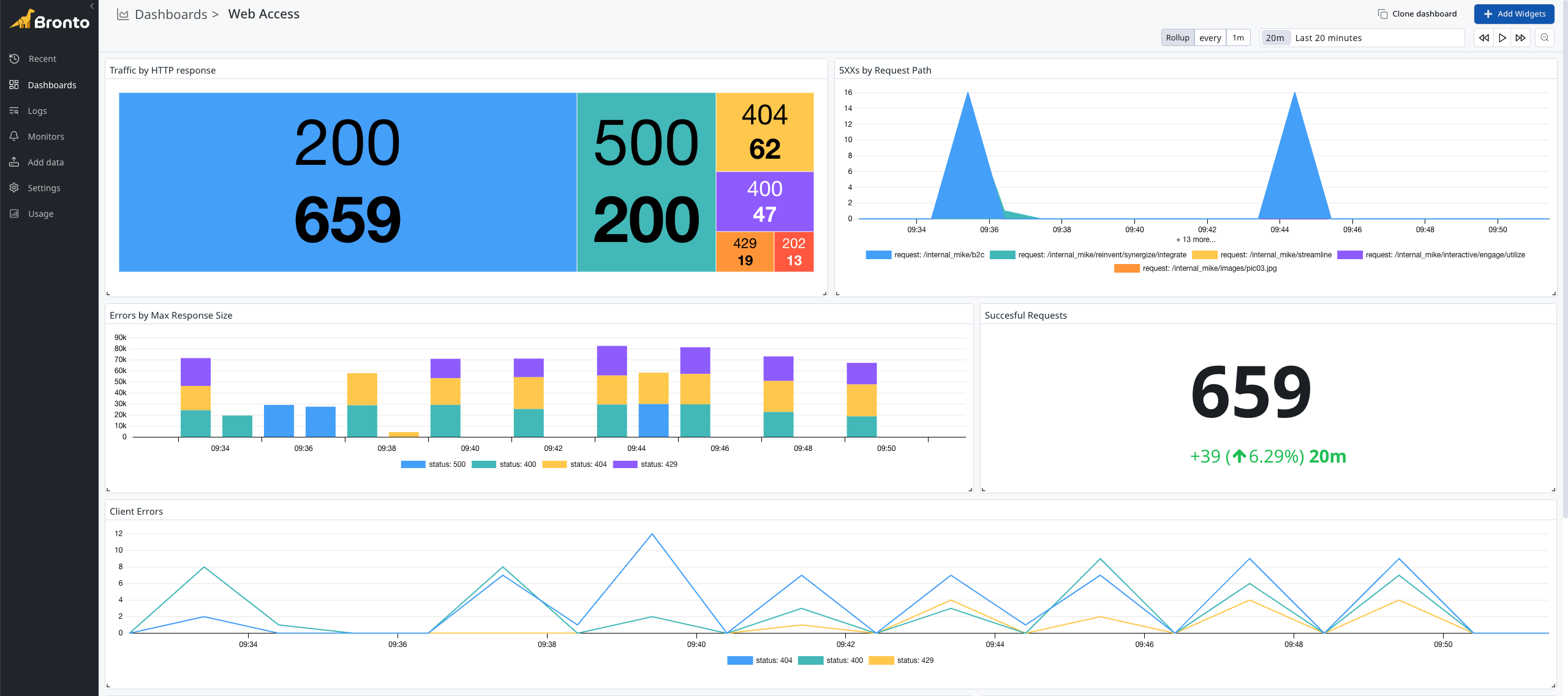
Task: Click the 500 status treemap tile
Action: click(x=646, y=182)
